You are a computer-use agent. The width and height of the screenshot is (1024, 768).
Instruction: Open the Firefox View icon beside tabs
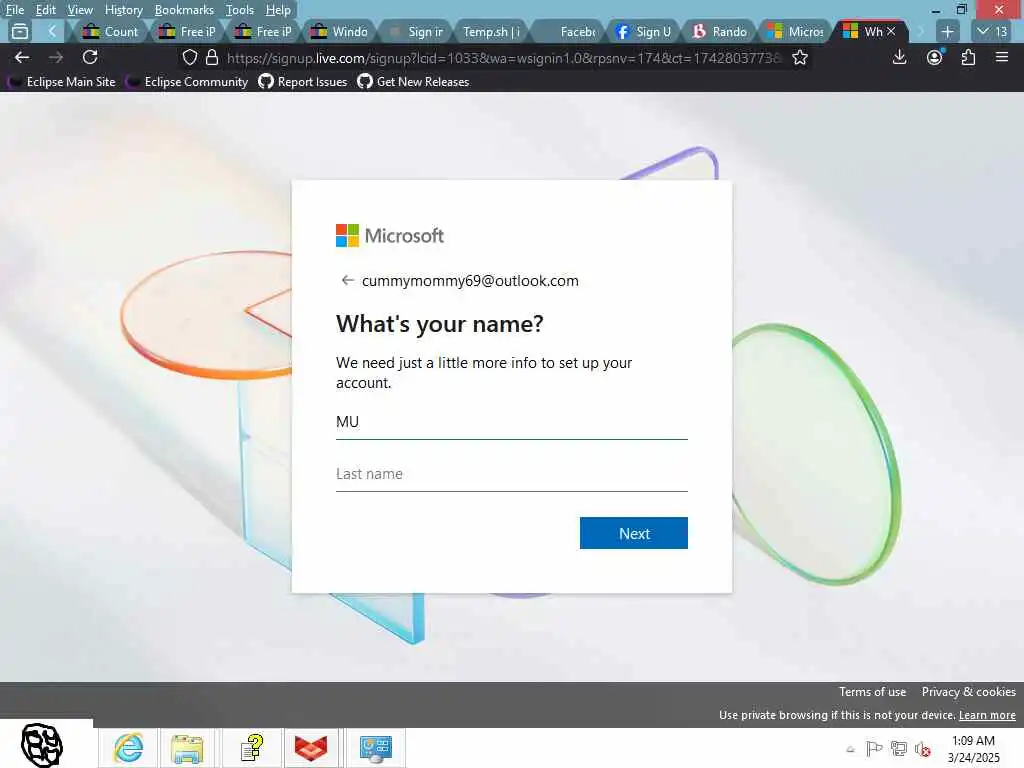pyautogui.click(x=20, y=31)
